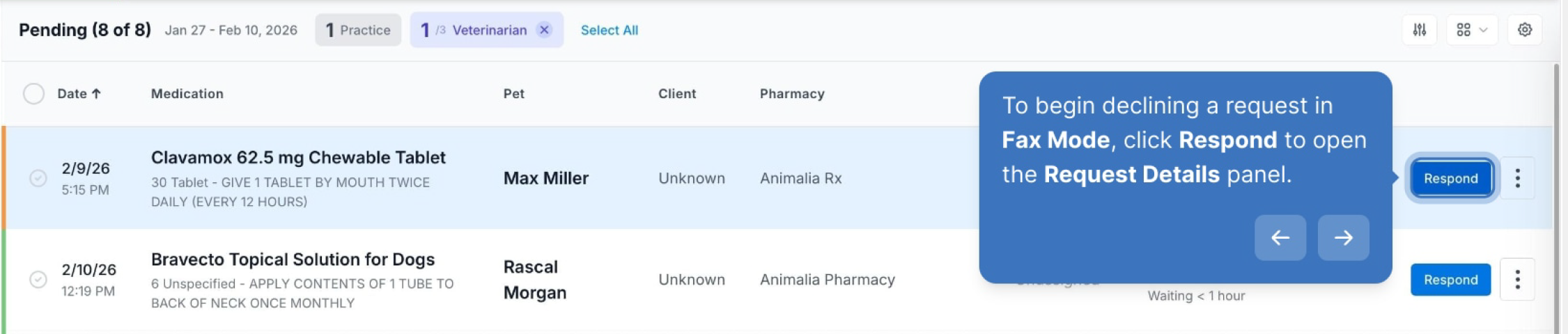Open the filter sliders icon
Image resolution: width=1568 pixels, height=334 pixels.
[1419, 30]
